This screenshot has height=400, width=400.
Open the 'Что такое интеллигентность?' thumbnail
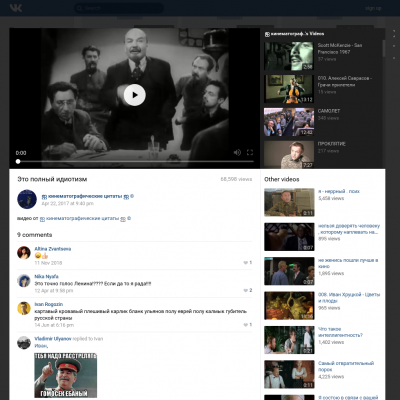coord(289,340)
